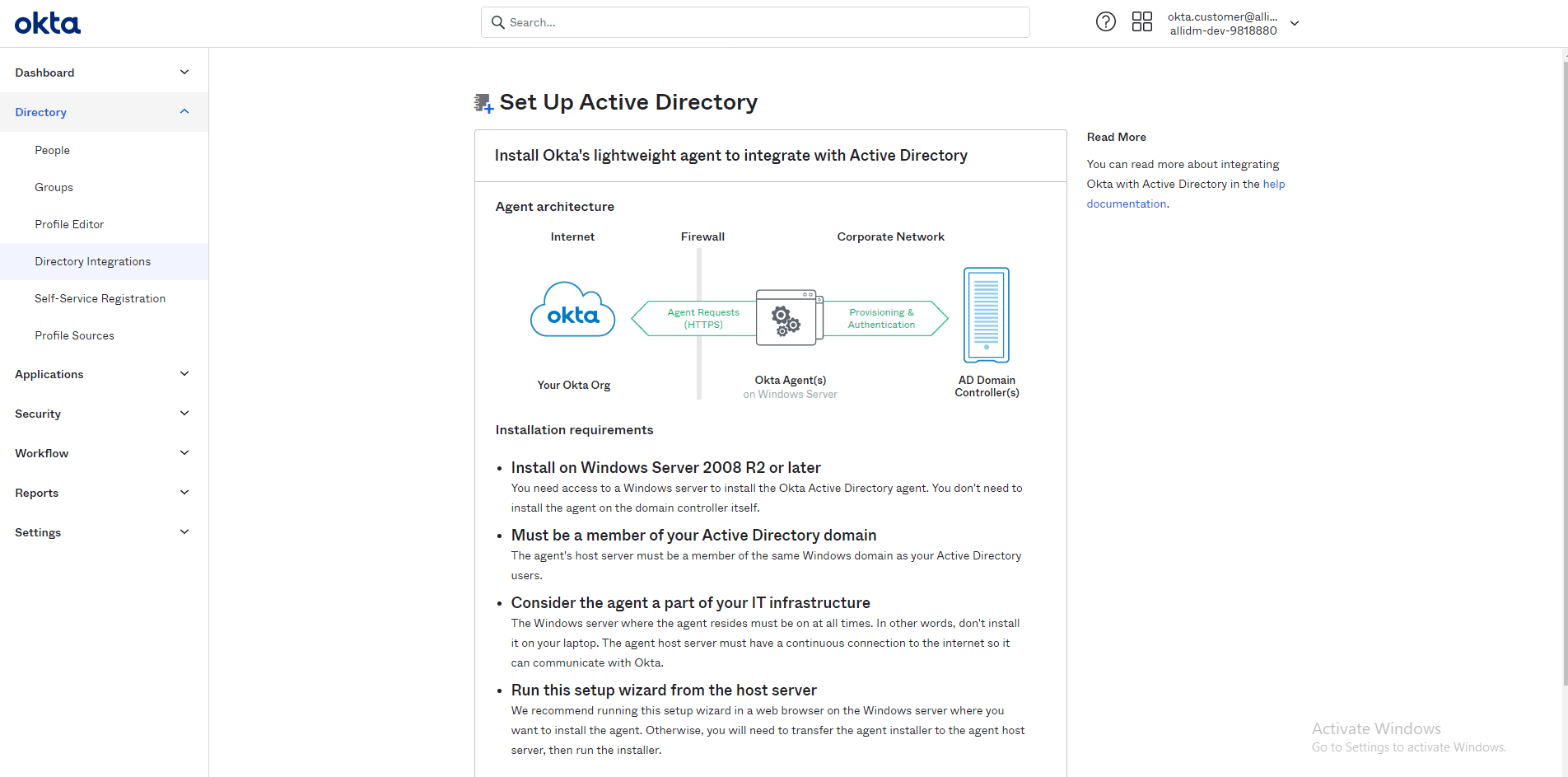Open the account dropdown chevron
Viewport: 1568px width, 777px height.
[1295, 23]
